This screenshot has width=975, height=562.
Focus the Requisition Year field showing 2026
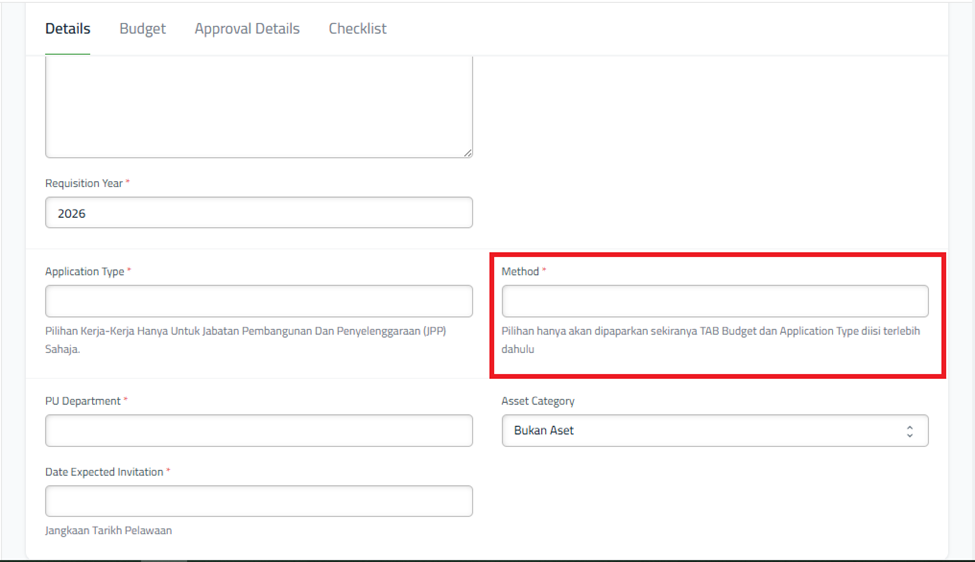click(x=258, y=213)
